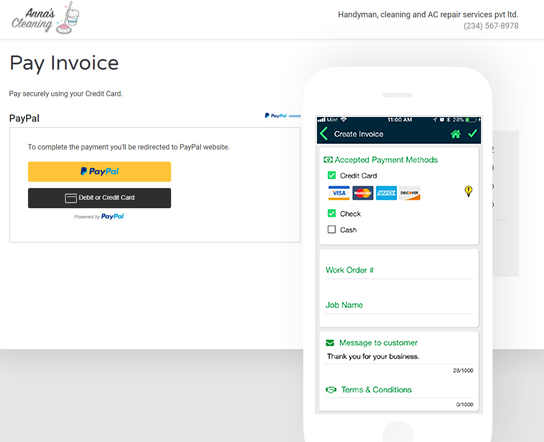Go back from Create Invoice screen
This screenshot has height=442, width=544.
click(x=324, y=134)
